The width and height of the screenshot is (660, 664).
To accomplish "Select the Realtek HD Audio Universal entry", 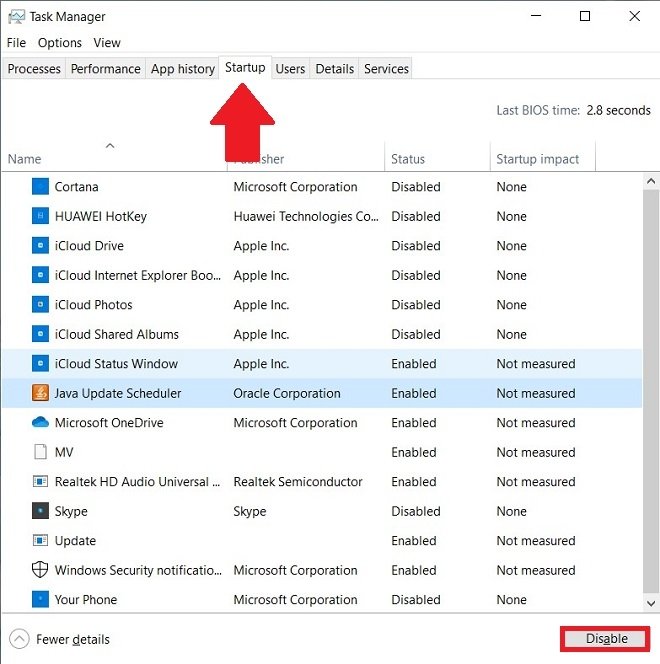I will pos(138,481).
